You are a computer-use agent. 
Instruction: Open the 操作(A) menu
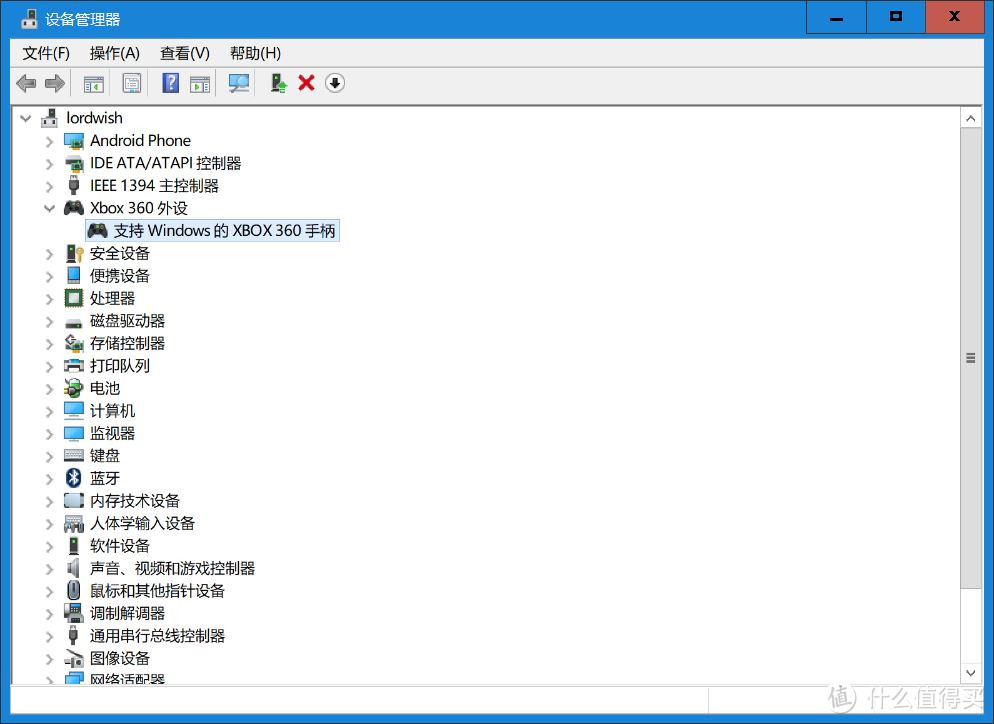coord(115,53)
